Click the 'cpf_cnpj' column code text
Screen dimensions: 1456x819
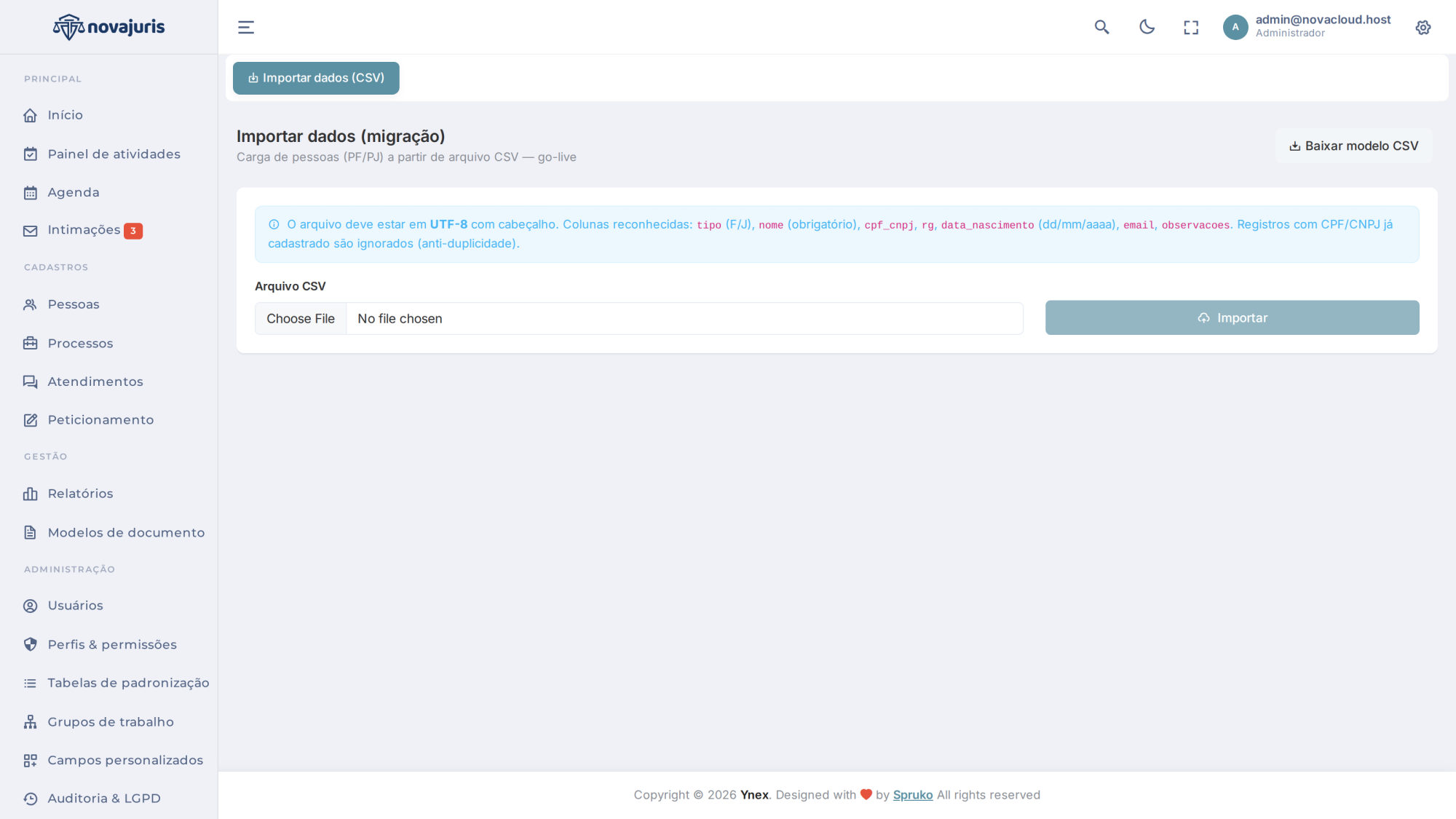(889, 225)
